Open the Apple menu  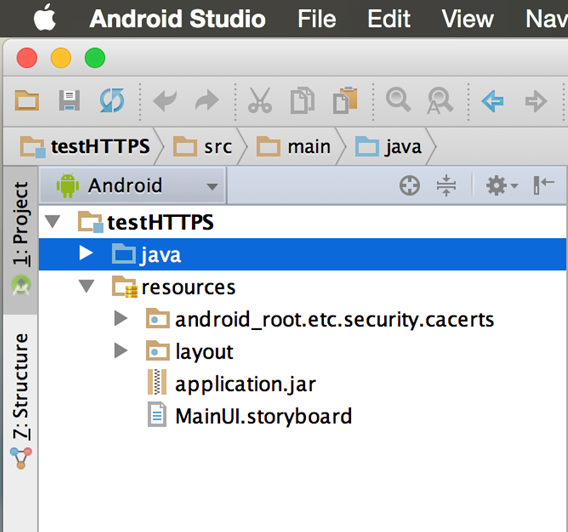coord(45,17)
